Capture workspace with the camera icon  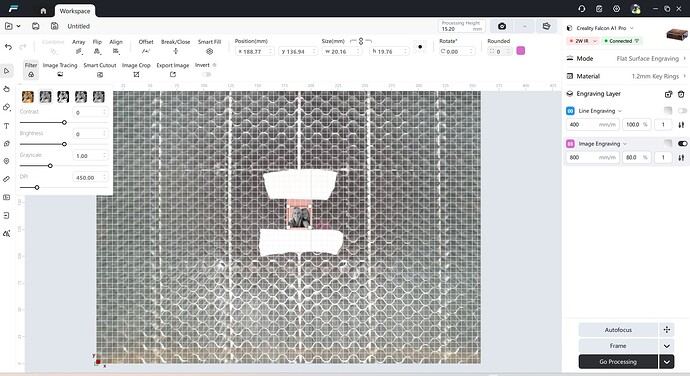502,26
